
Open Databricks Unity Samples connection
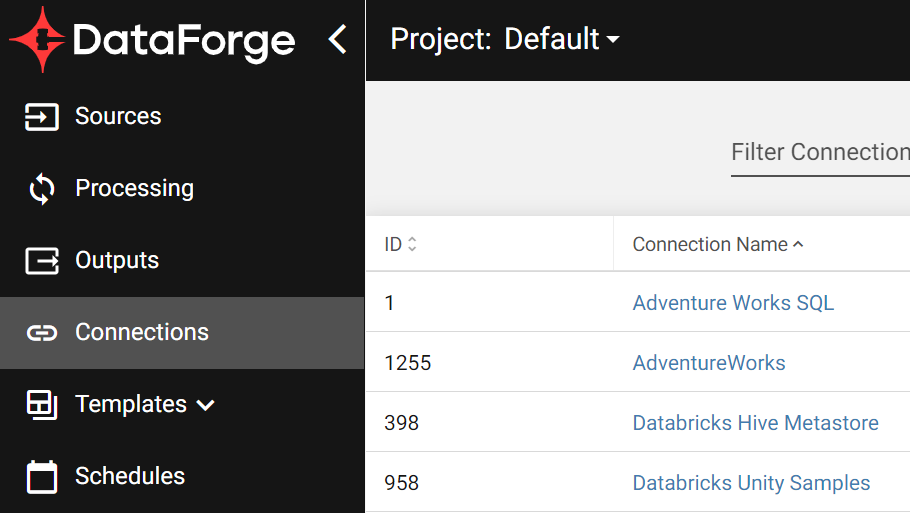click(751, 483)
